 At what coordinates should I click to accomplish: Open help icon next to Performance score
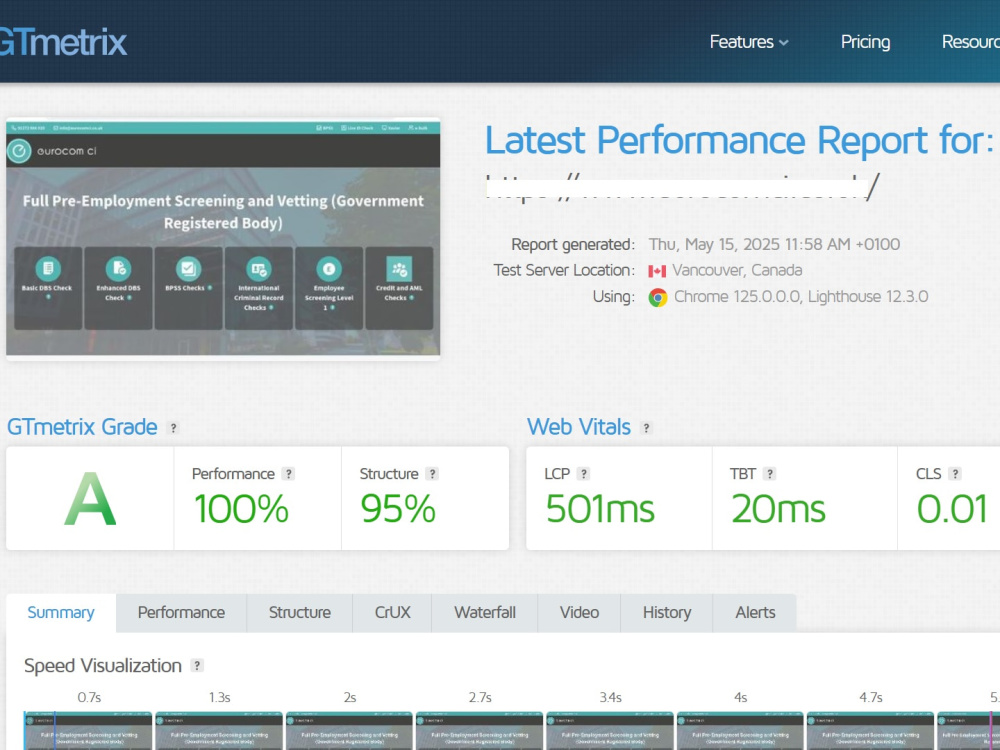288,474
